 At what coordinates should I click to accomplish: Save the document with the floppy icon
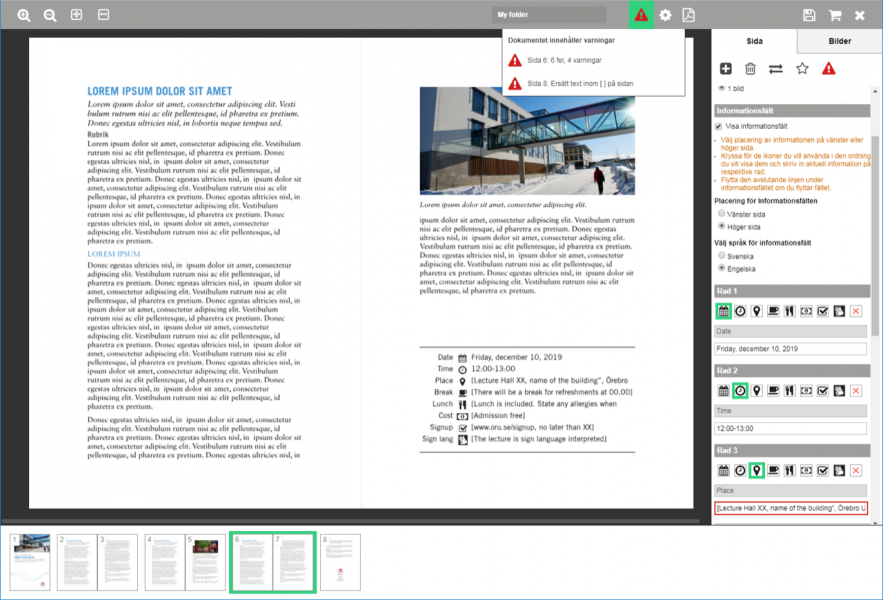(809, 15)
